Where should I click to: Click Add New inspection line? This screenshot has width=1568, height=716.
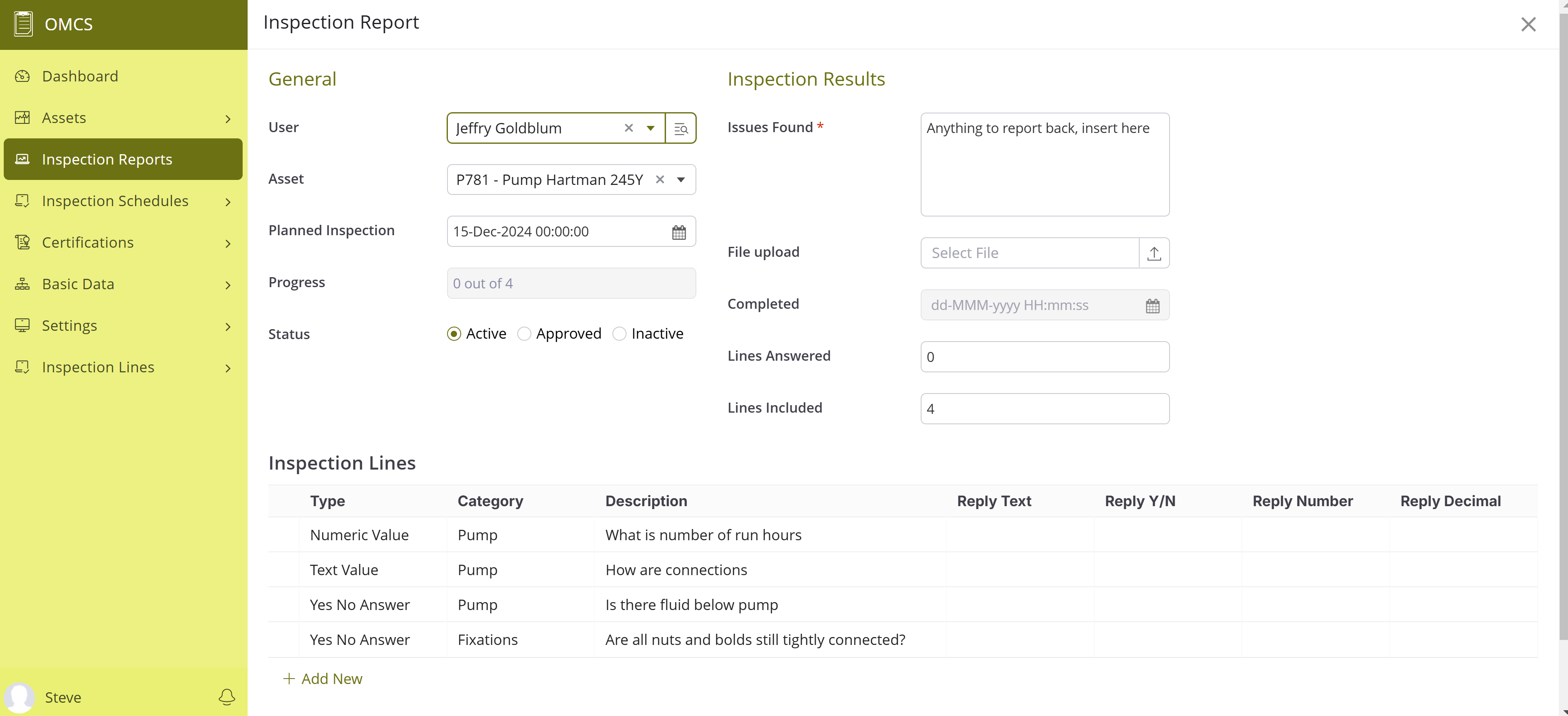tap(322, 678)
